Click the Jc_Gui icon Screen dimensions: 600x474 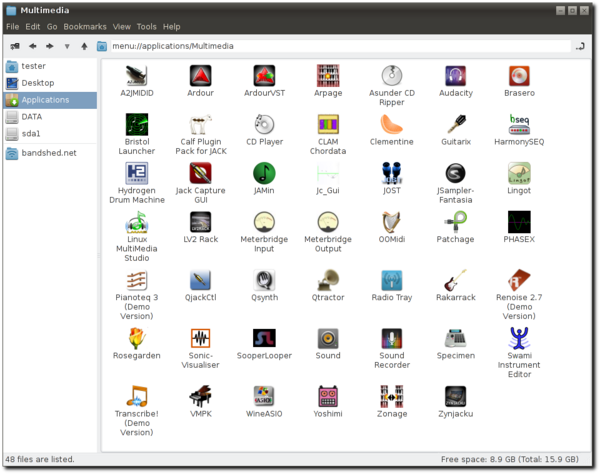coord(328,173)
